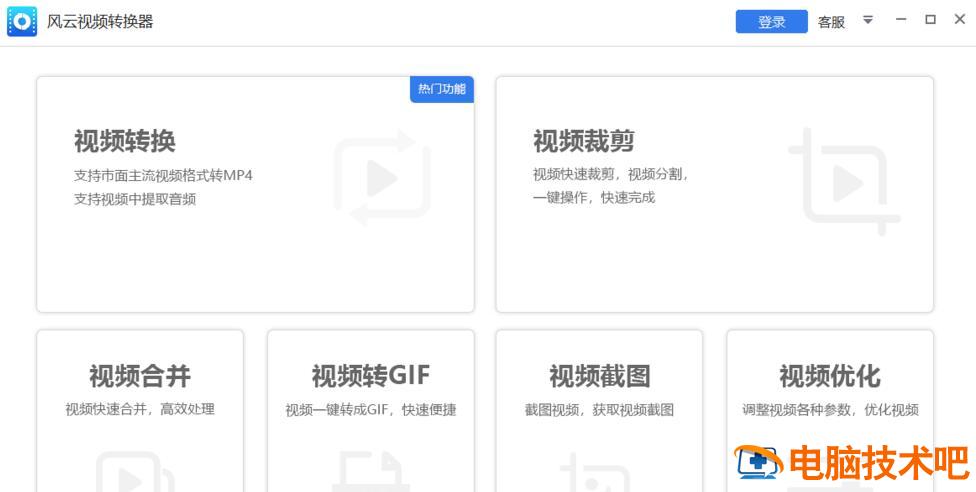Open the 视频截图 feature card
Image resolution: width=976 pixels, height=492 pixels.
[599, 411]
